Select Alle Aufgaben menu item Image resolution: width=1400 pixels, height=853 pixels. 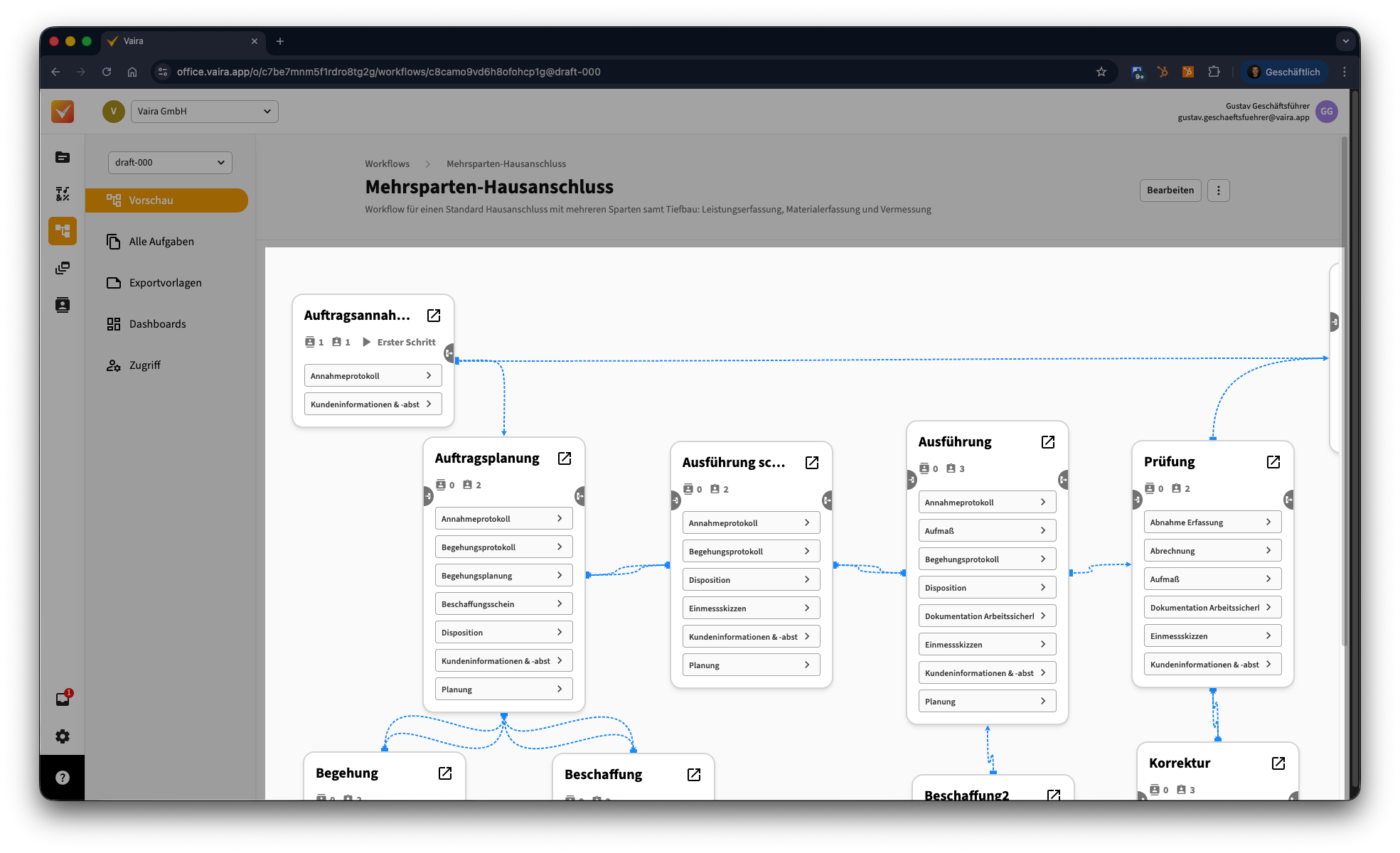[161, 242]
